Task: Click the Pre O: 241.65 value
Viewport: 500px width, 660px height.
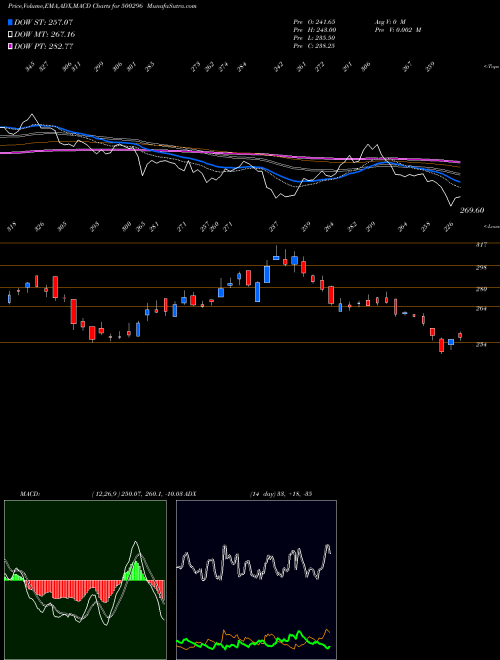Action: click(314, 21)
